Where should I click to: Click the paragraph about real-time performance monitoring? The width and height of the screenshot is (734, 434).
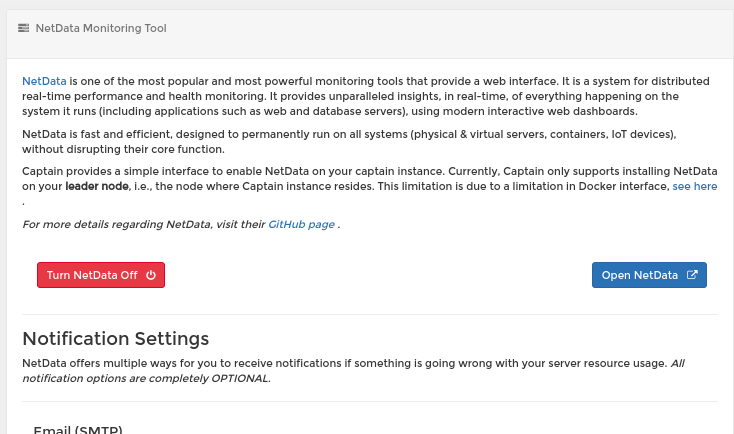(367, 96)
